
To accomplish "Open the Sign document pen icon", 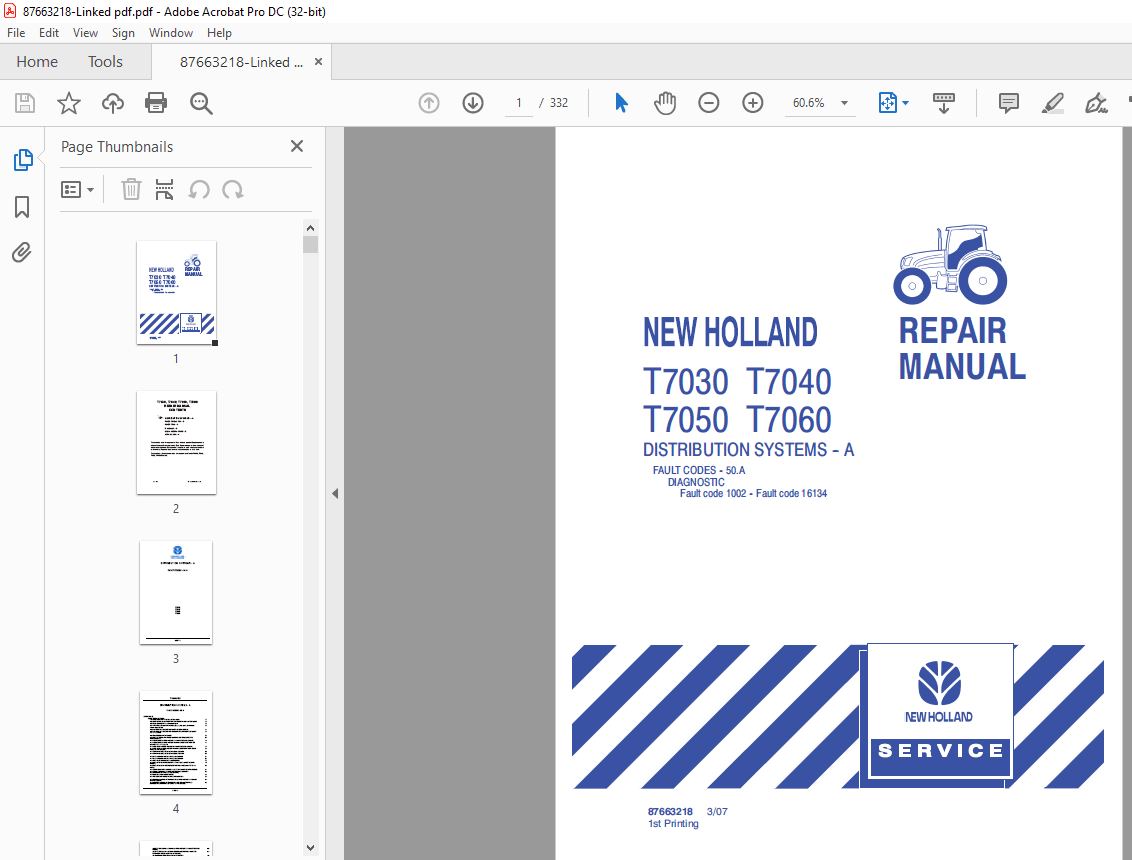I will (1096, 103).
